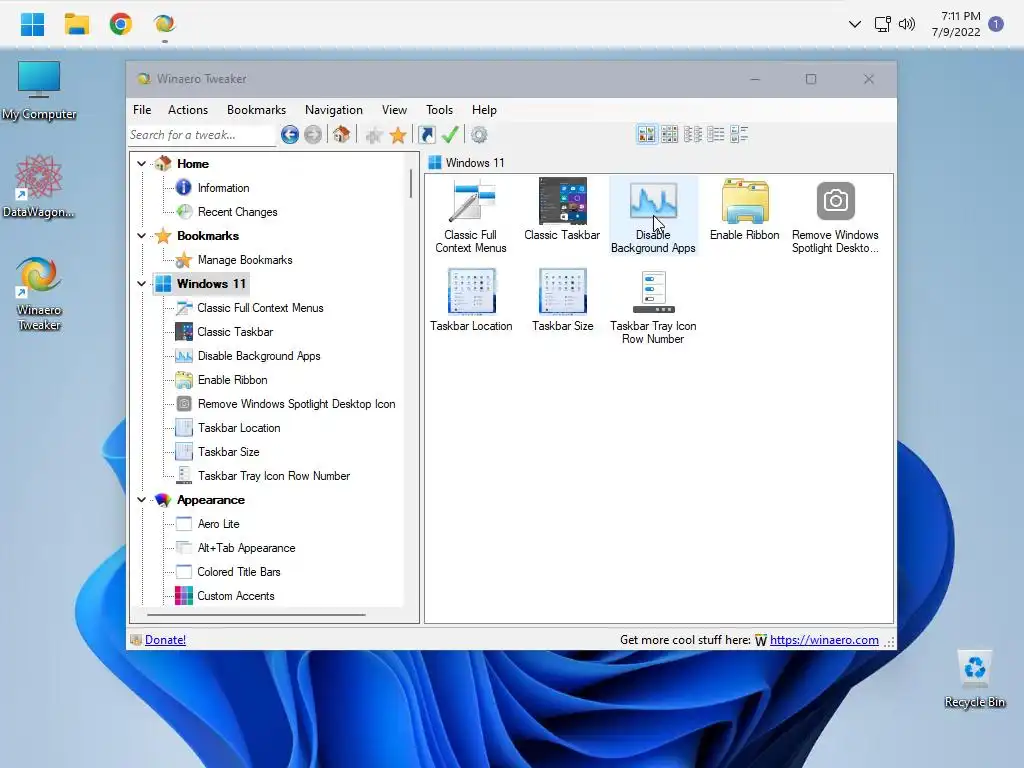1024x768 pixels.
Task: Open the Actions menu
Action: pos(187,110)
